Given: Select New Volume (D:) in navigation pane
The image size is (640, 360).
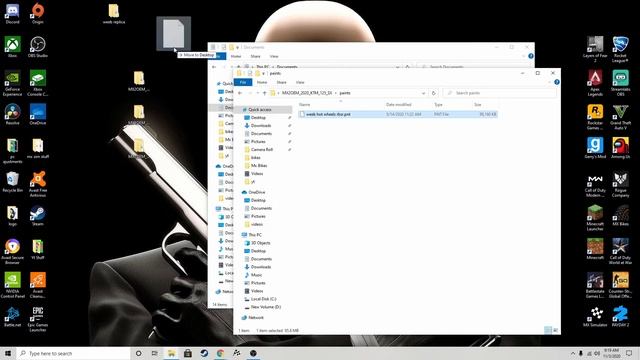Looking at the screenshot, I should pos(266,307).
